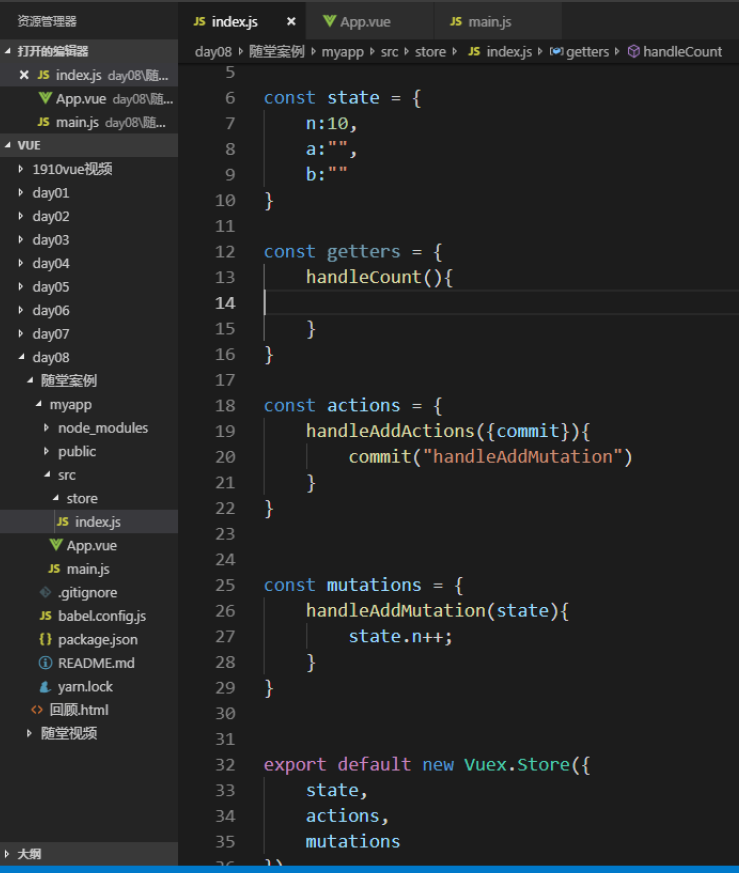Close index.js in open editors list

pos(23,75)
